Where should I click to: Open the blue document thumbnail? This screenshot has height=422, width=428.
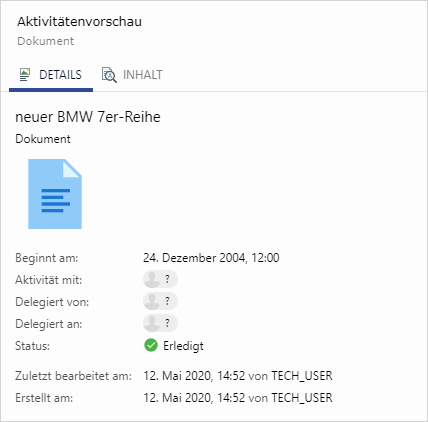[55, 194]
